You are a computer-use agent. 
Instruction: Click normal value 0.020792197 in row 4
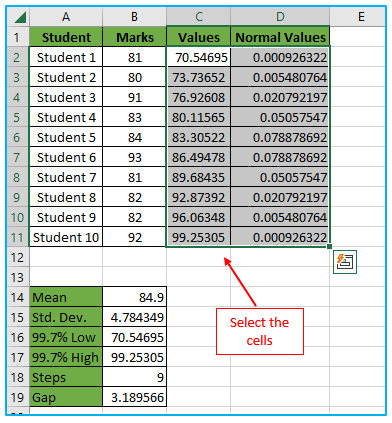click(x=280, y=97)
